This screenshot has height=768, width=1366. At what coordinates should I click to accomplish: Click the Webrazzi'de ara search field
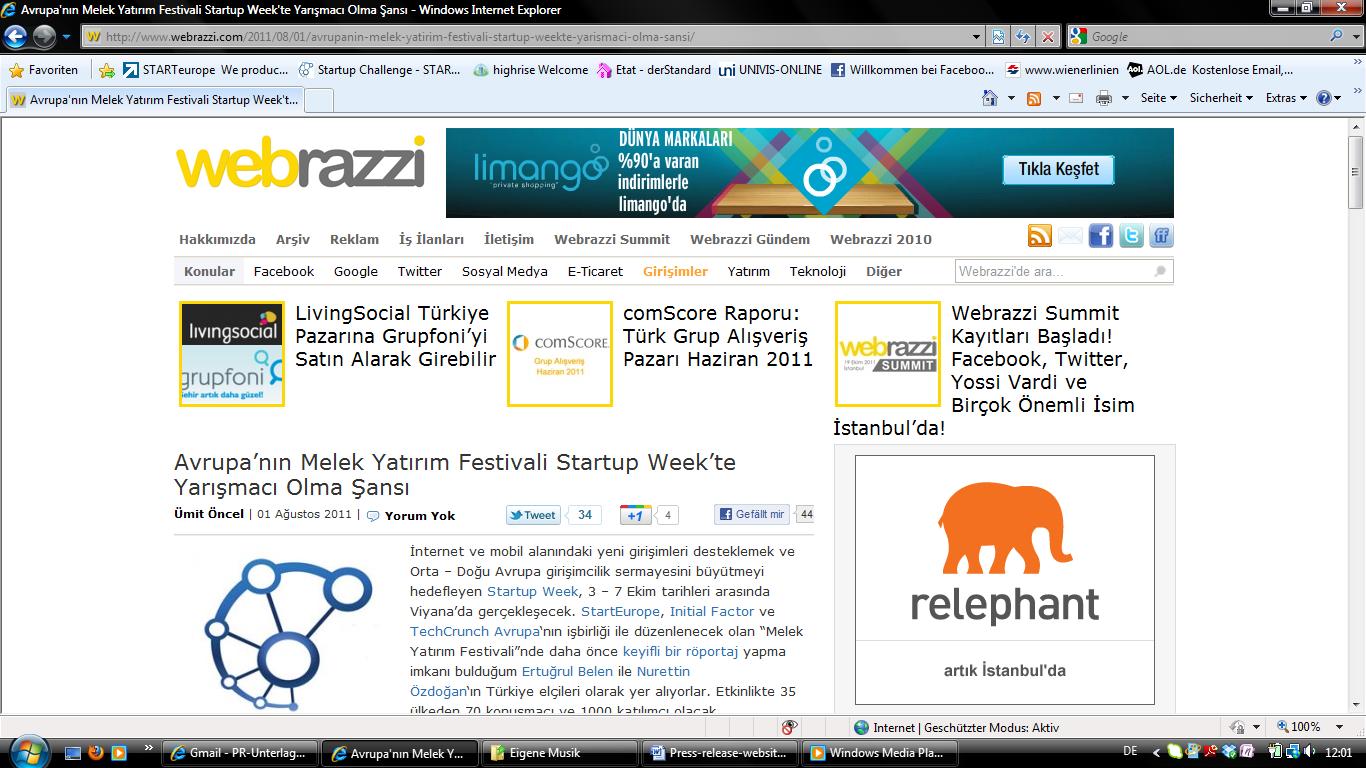1053,271
